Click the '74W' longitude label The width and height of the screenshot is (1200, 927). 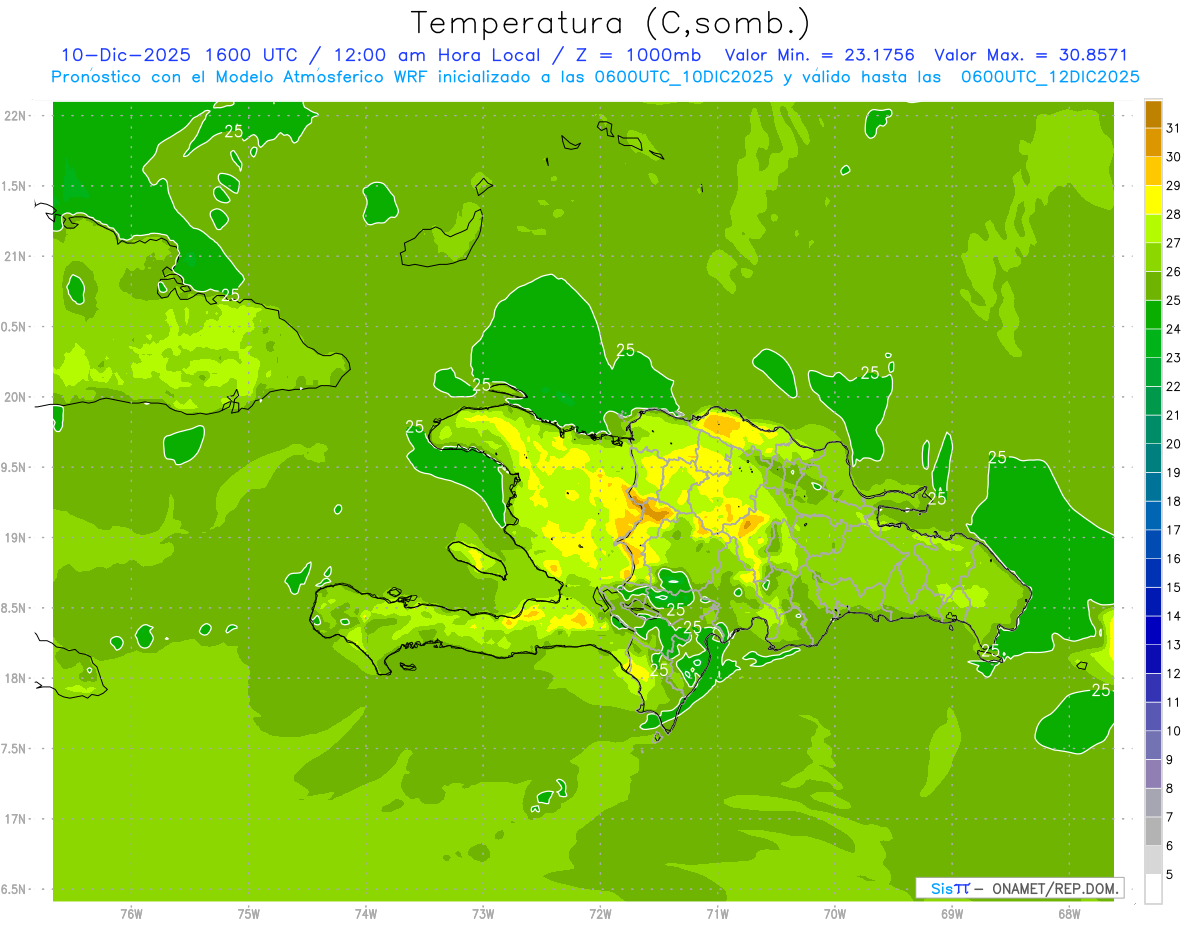coord(366,913)
